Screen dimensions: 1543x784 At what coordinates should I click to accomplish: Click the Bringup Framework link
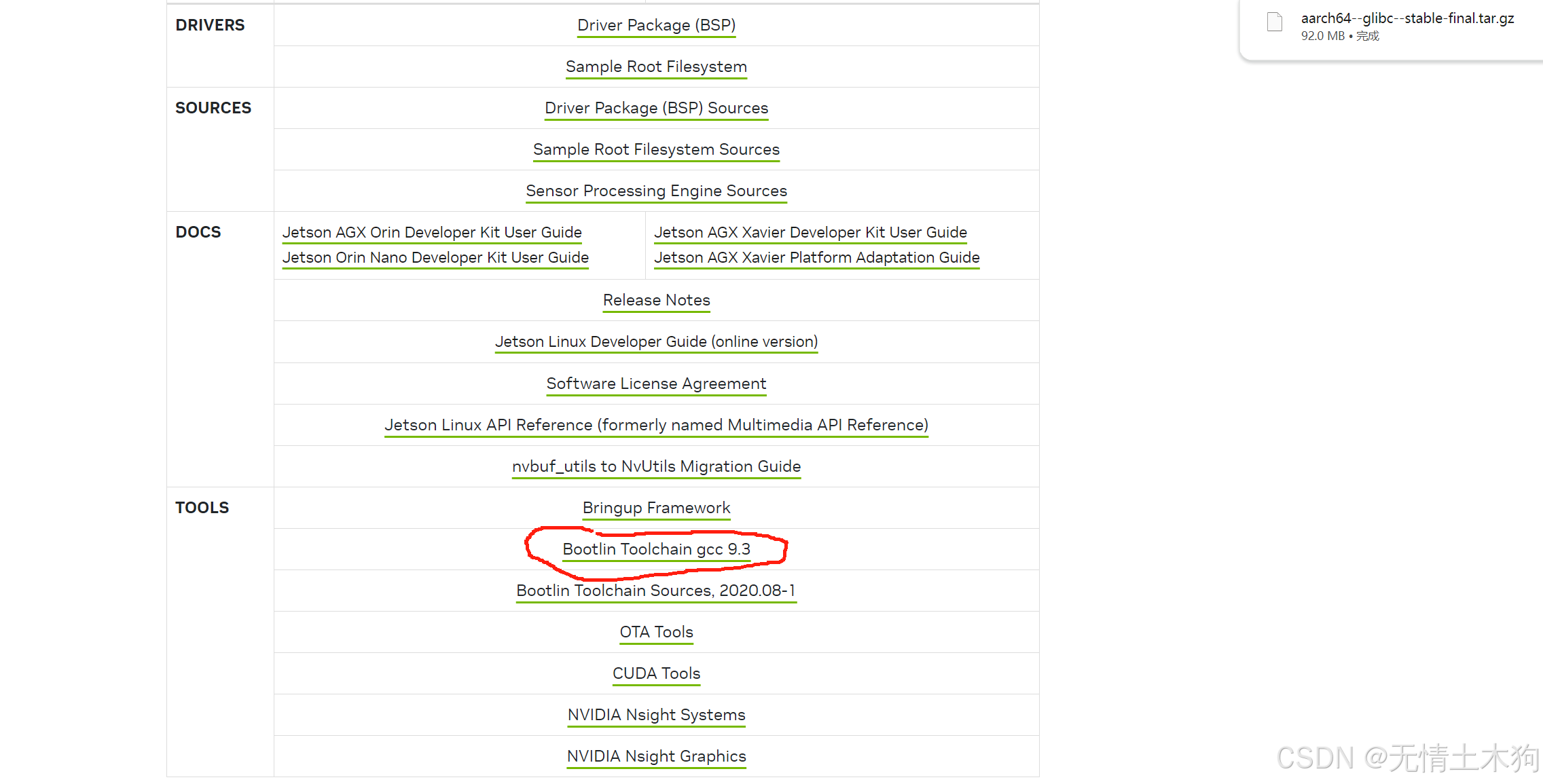point(656,508)
